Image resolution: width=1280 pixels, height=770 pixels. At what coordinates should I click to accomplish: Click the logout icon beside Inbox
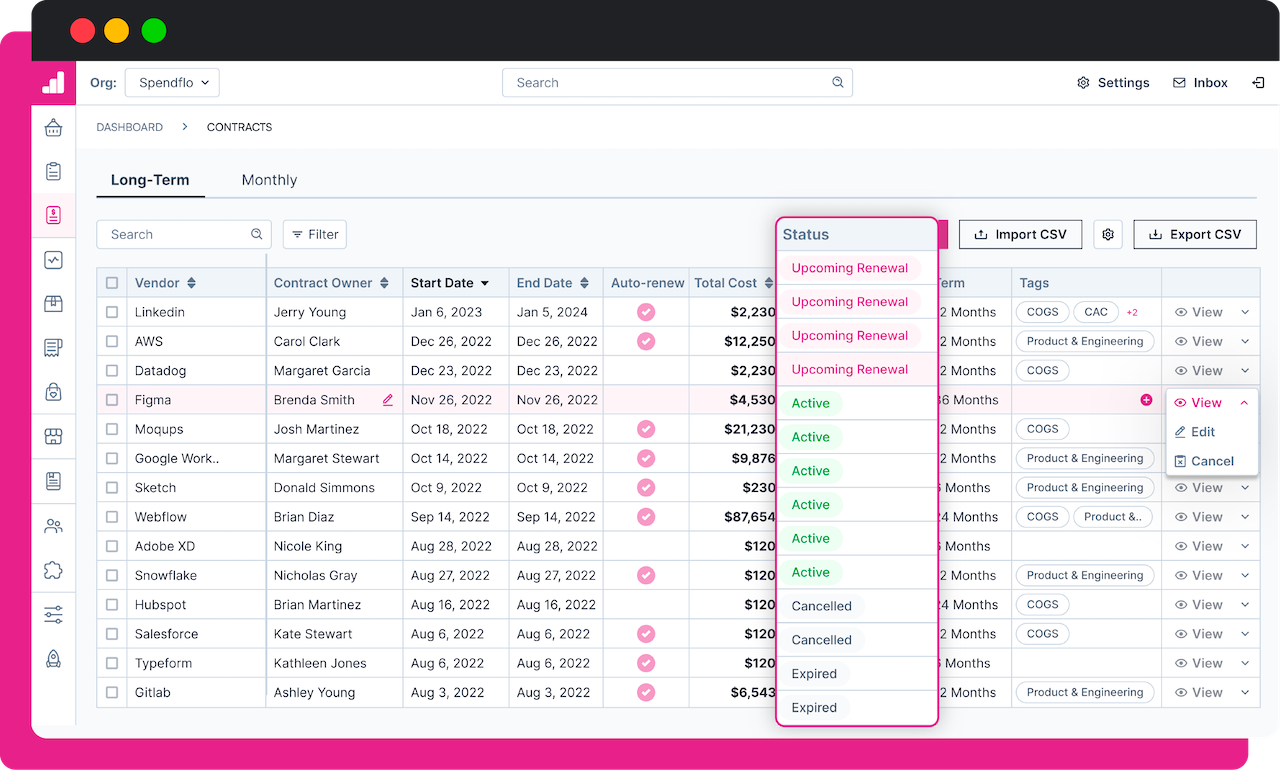[1258, 83]
